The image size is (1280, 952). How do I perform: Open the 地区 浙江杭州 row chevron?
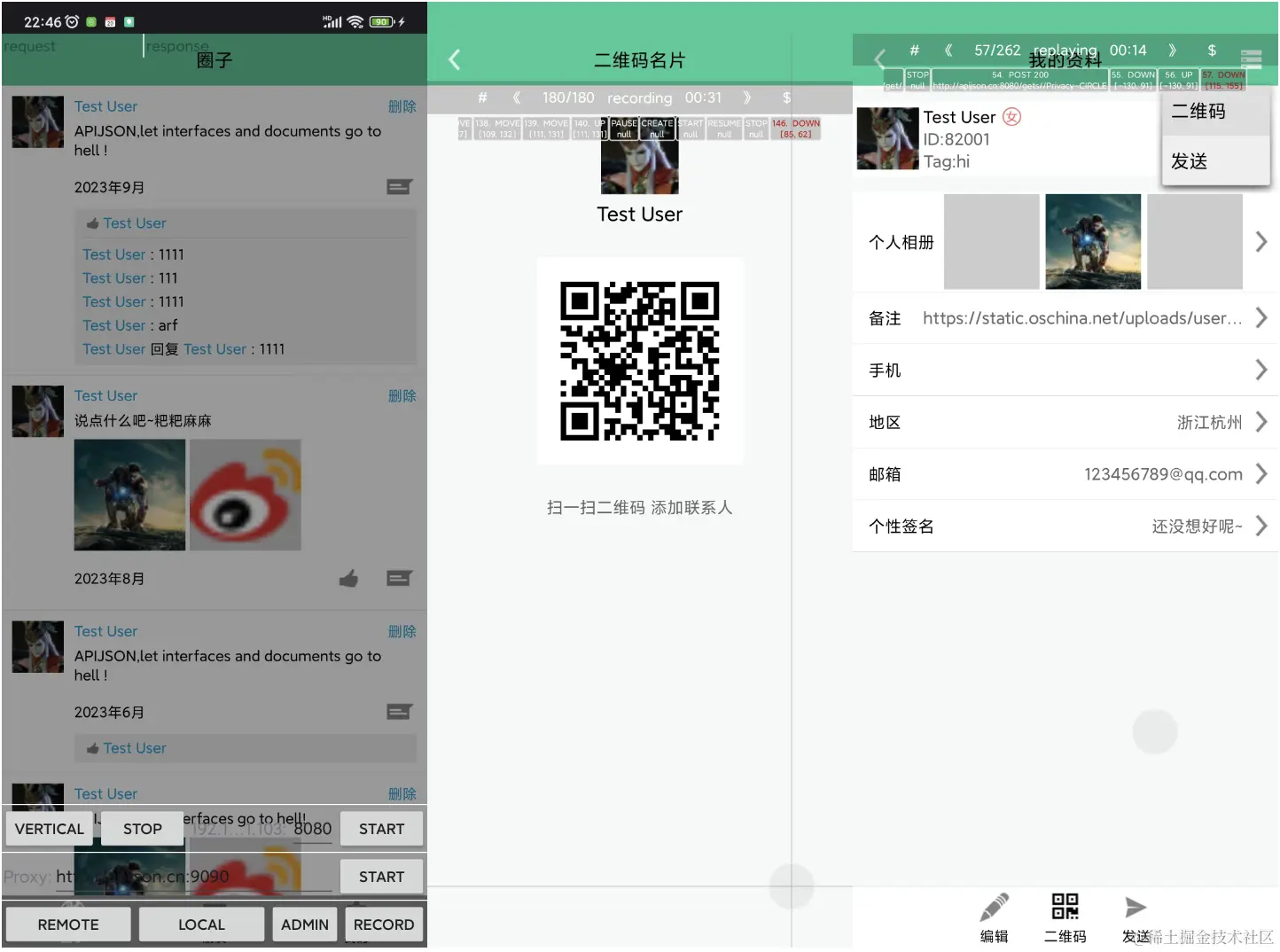(x=1260, y=422)
